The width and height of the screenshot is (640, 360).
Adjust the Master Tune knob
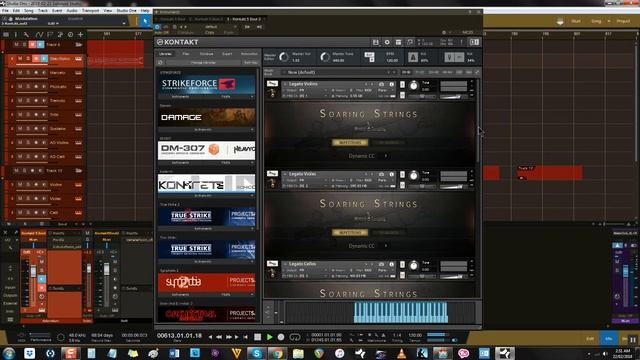[324, 57]
